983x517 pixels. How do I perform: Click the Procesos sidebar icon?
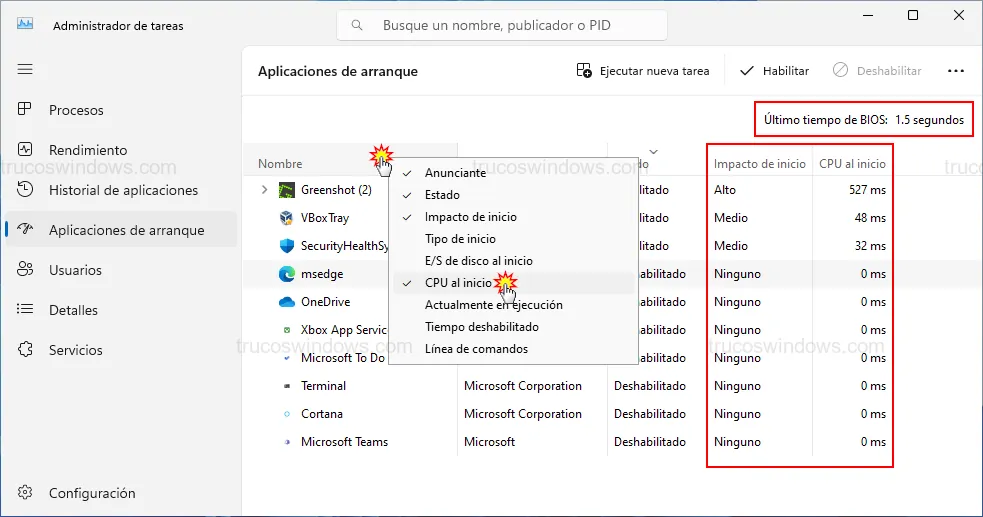(25, 110)
